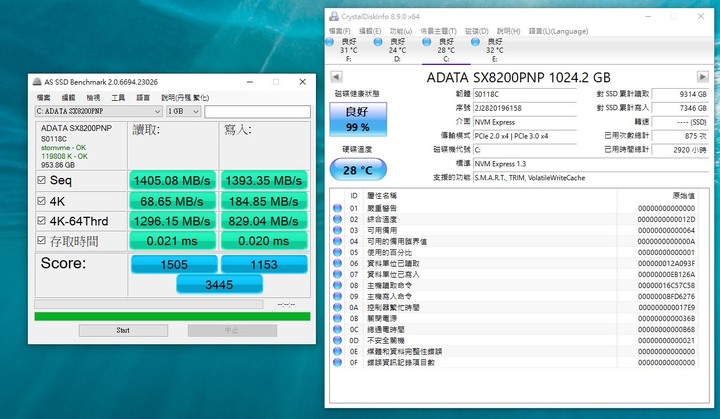Open 檢視 menu in AS SSD Benchmark

(93, 97)
